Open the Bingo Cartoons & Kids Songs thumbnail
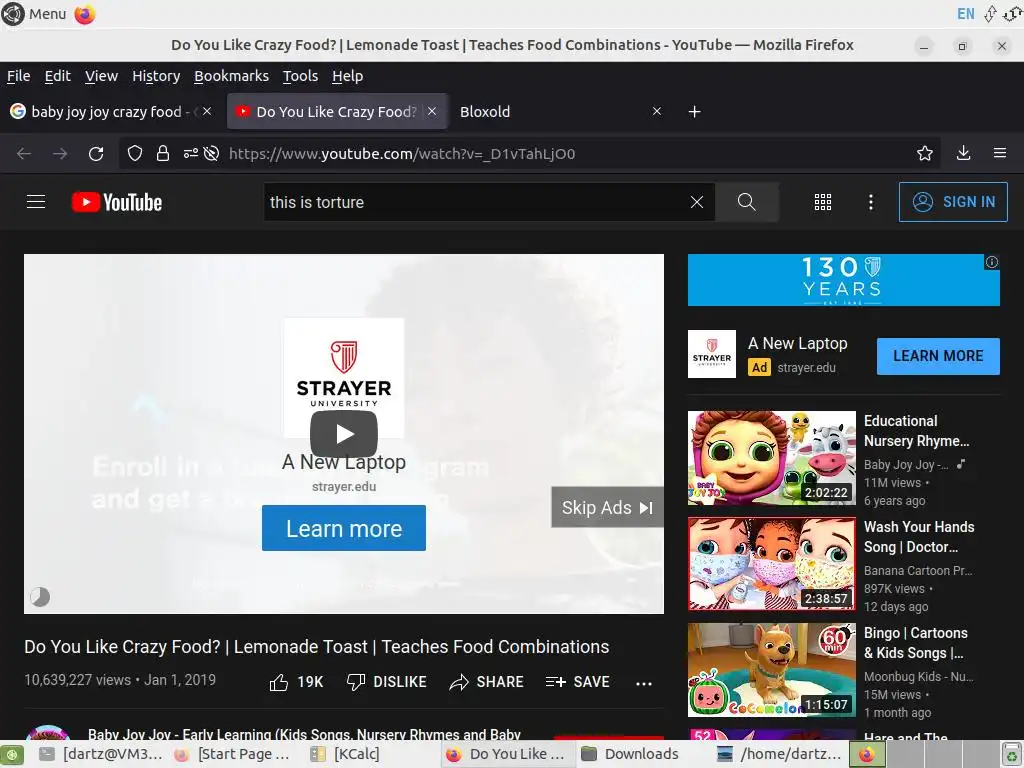Viewport: 1024px width, 768px height. 771,669
